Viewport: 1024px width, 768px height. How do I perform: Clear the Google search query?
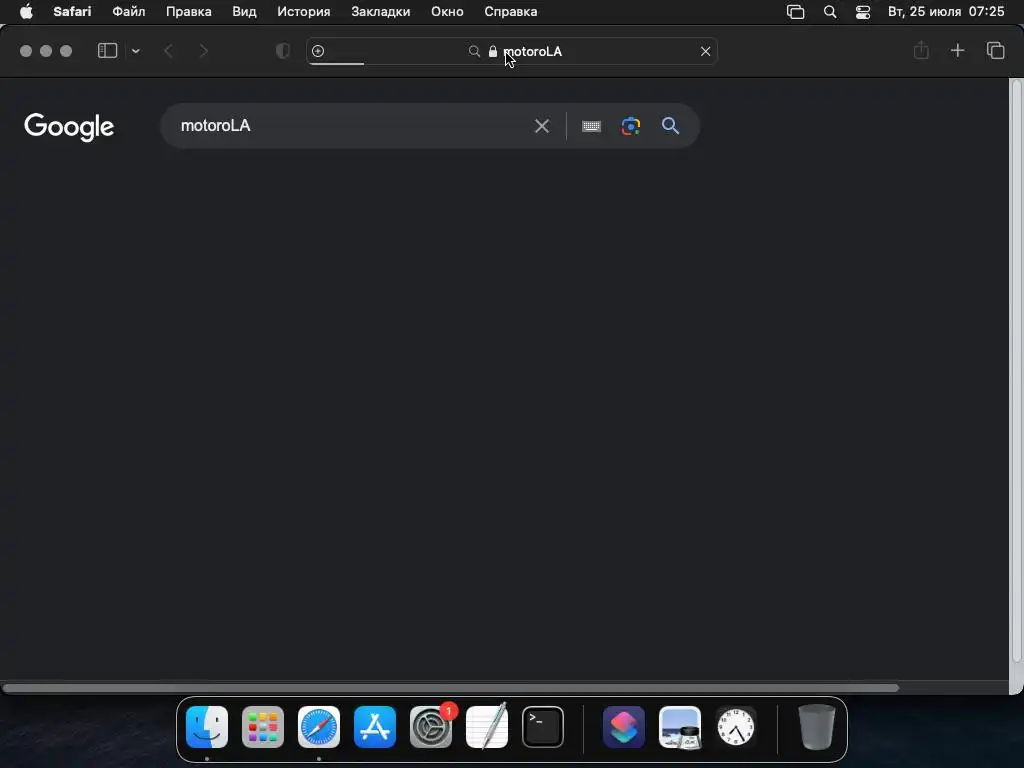pos(542,126)
